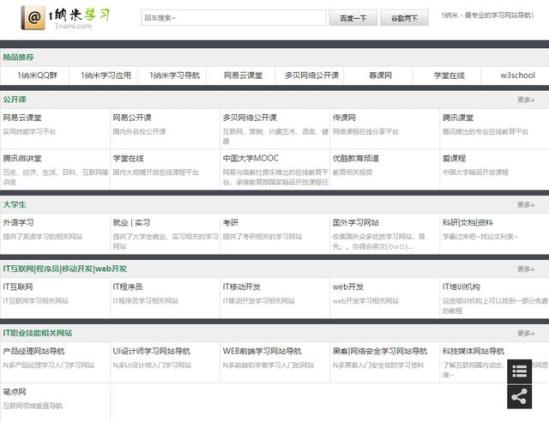Show more in the 公开课 section

point(526,100)
